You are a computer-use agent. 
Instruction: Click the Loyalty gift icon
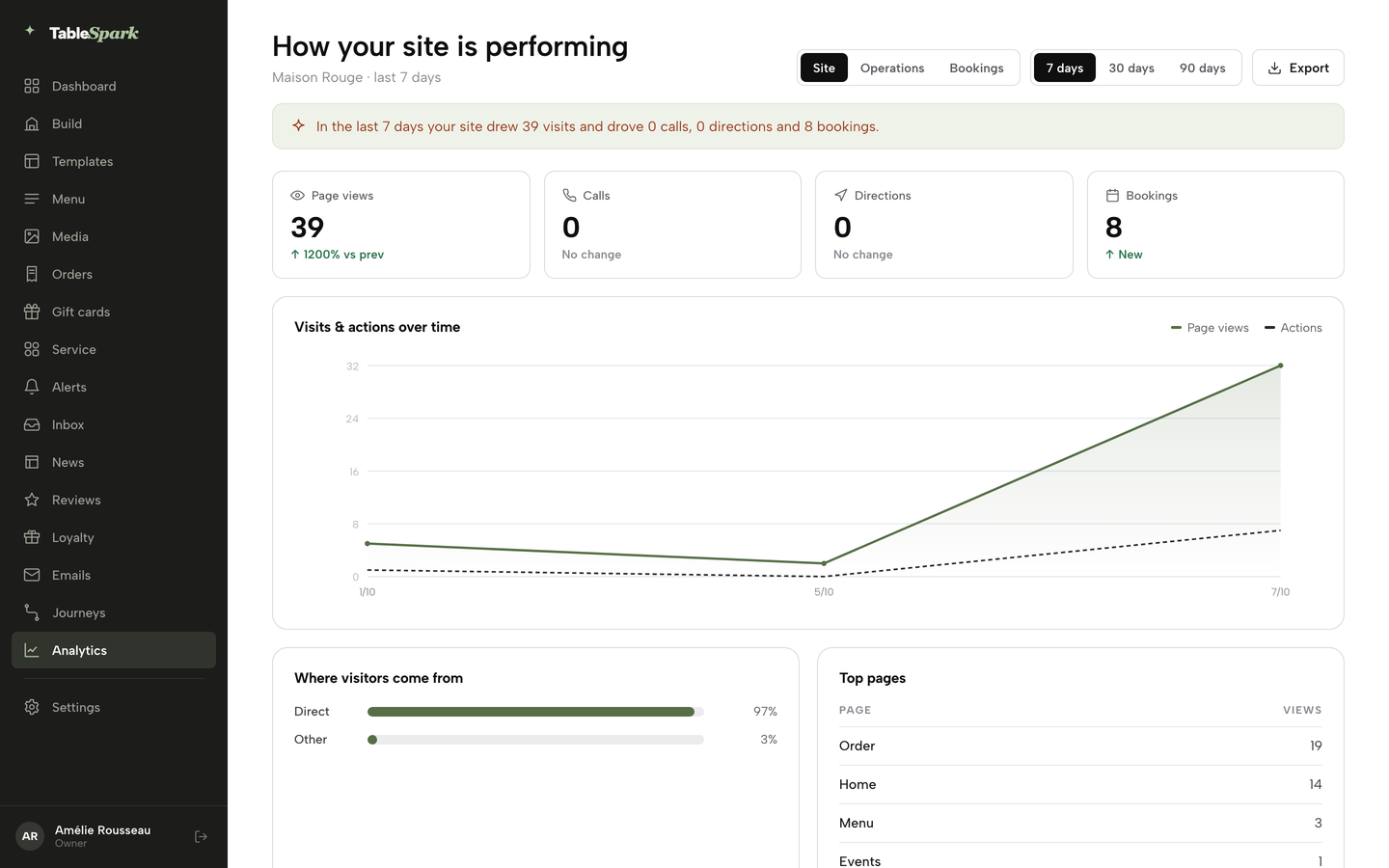click(32, 537)
